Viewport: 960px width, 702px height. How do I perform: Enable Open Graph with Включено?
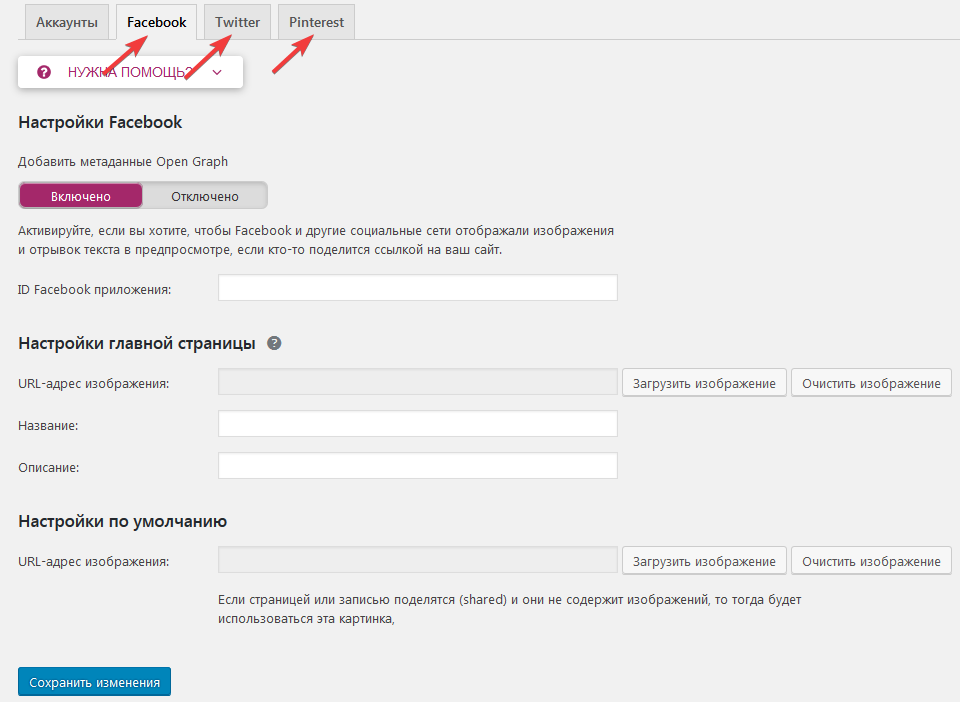click(x=81, y=196)
